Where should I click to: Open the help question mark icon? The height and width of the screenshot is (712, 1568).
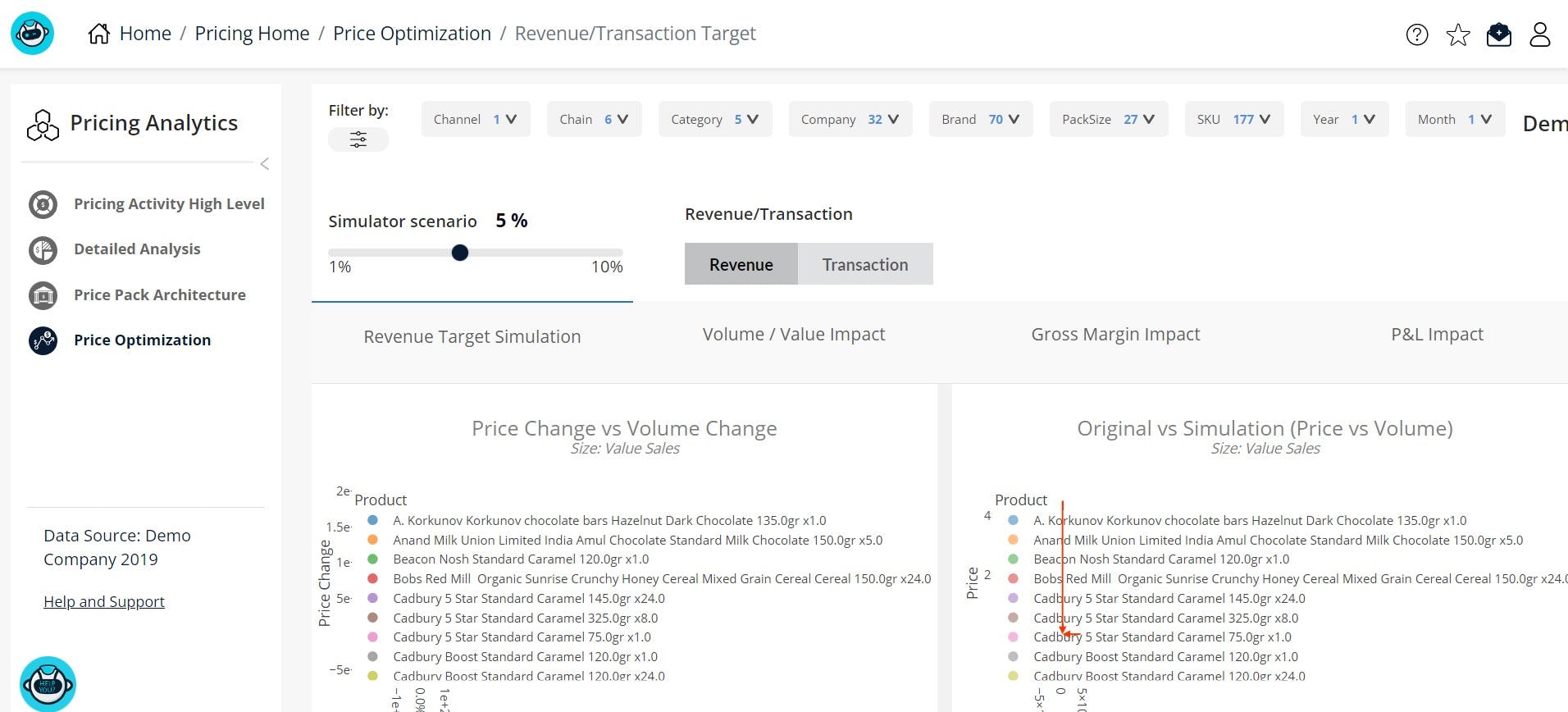[x=1416, y=34]
